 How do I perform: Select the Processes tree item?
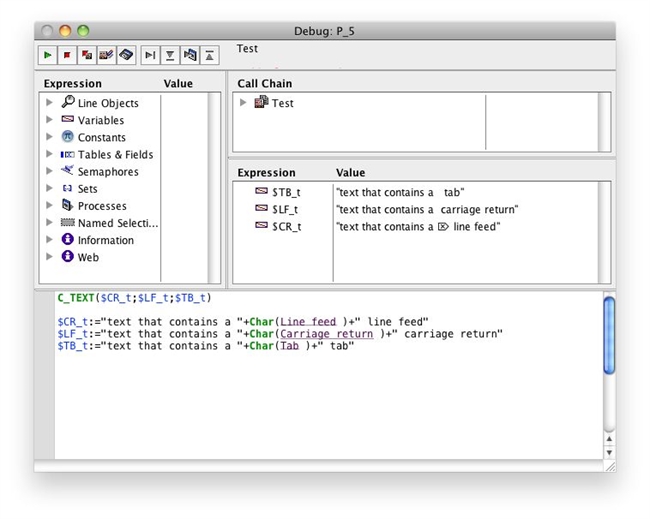click(x=102, y=206)
